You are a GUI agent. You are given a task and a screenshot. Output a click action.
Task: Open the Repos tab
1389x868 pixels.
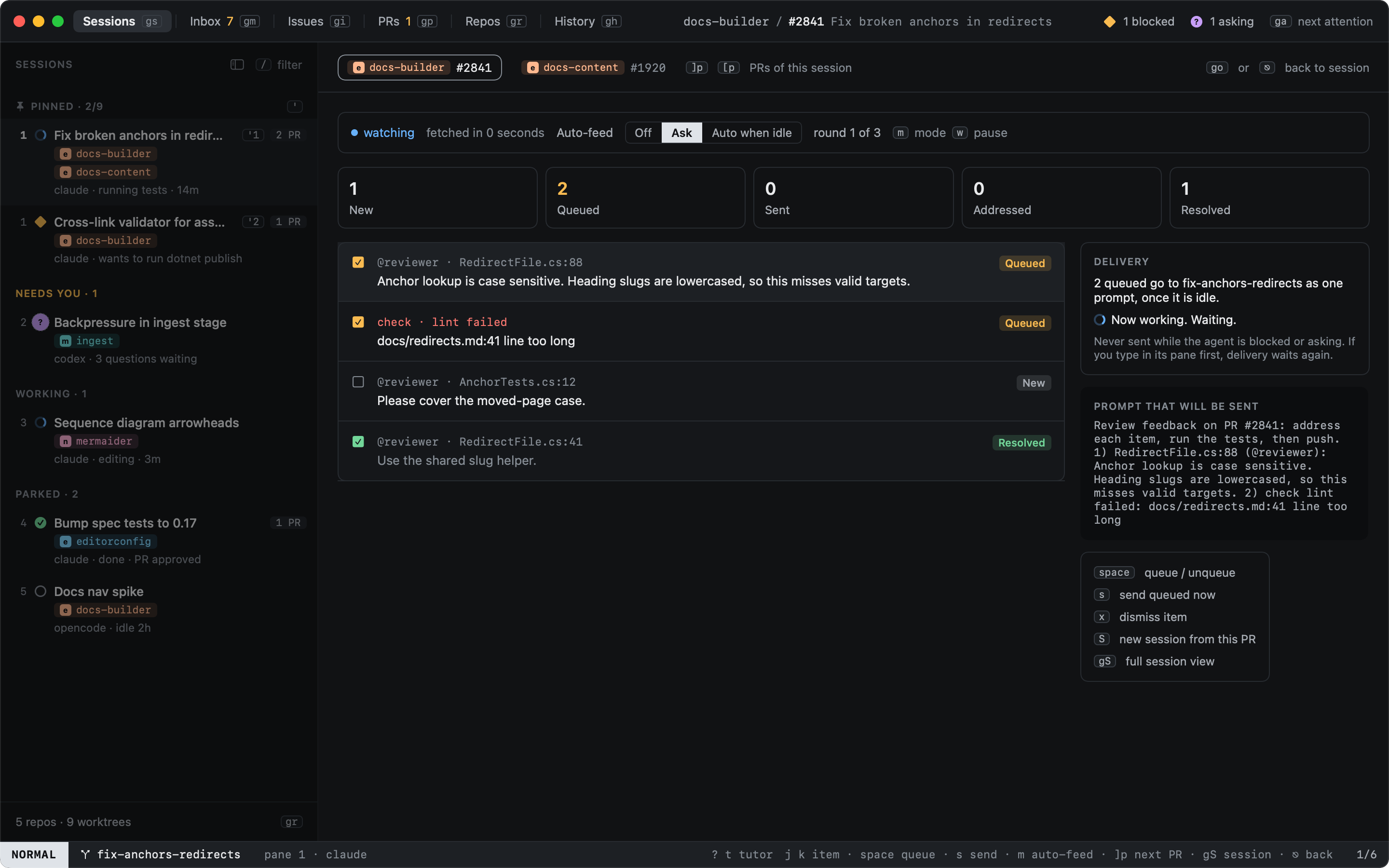click(x=495, y=21)
